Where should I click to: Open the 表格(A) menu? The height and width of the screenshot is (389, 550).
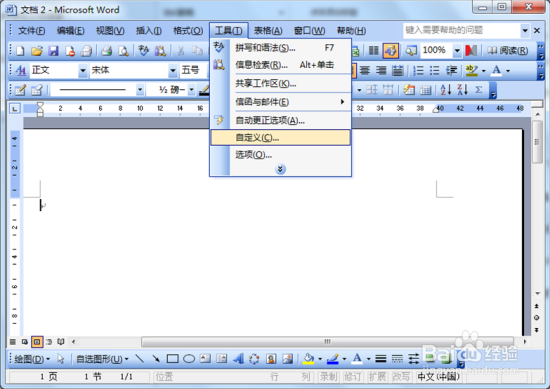point(268,31)
